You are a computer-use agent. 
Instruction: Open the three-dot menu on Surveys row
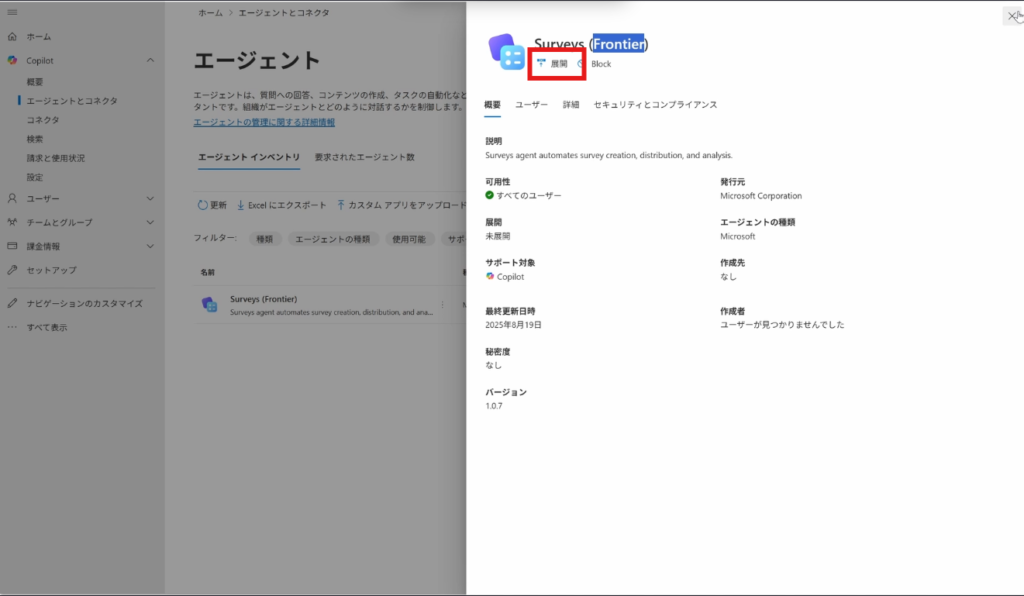point(443,304)
